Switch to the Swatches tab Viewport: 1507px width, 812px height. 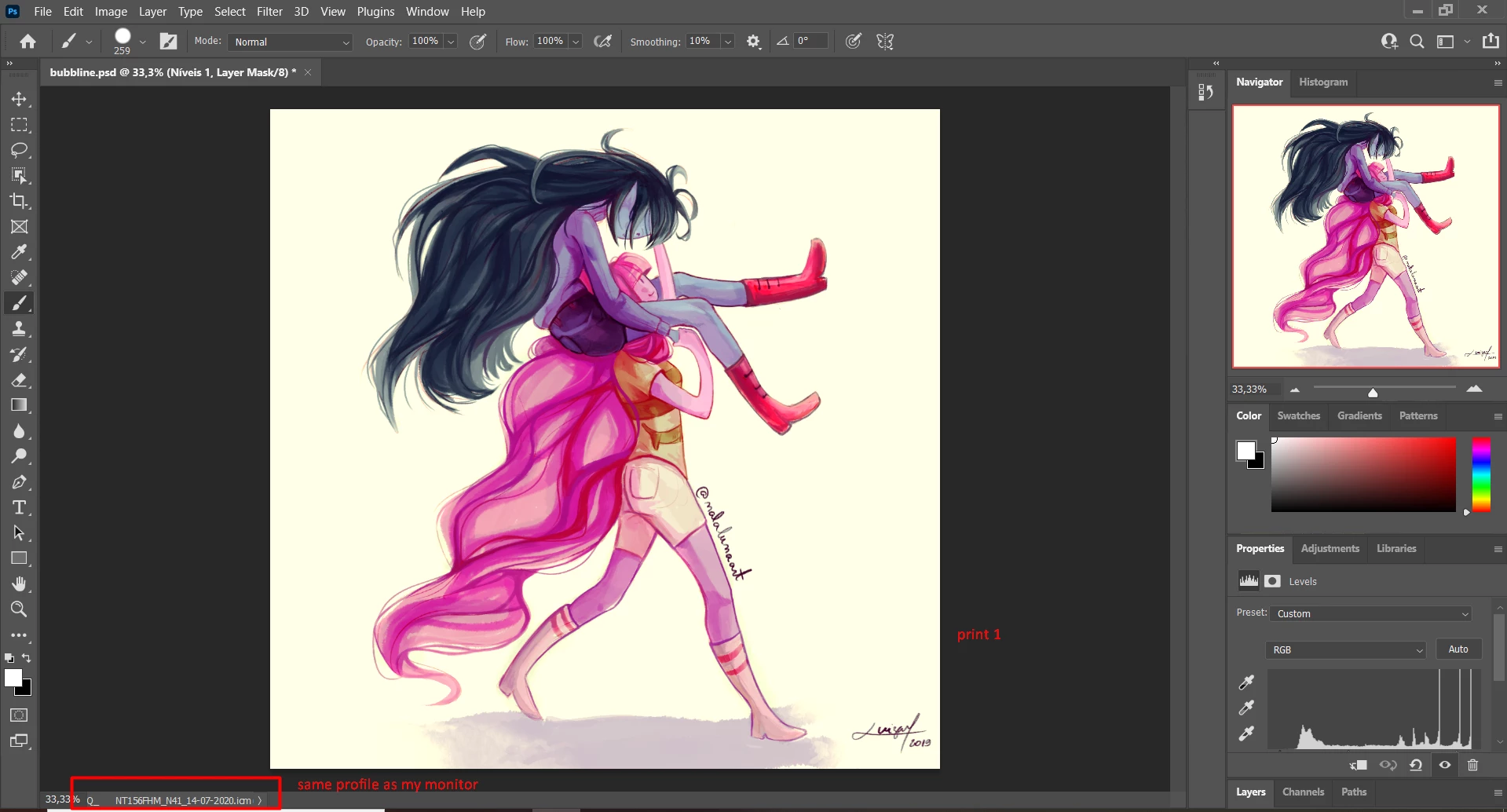point(1298,415)
